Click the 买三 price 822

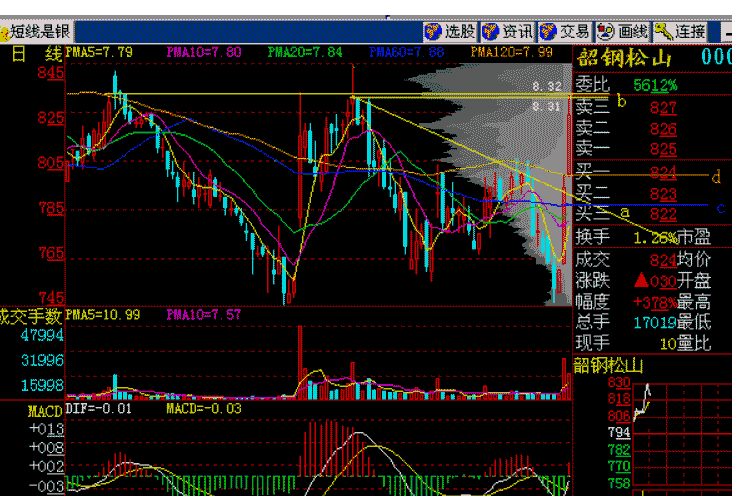pos(663,214)
